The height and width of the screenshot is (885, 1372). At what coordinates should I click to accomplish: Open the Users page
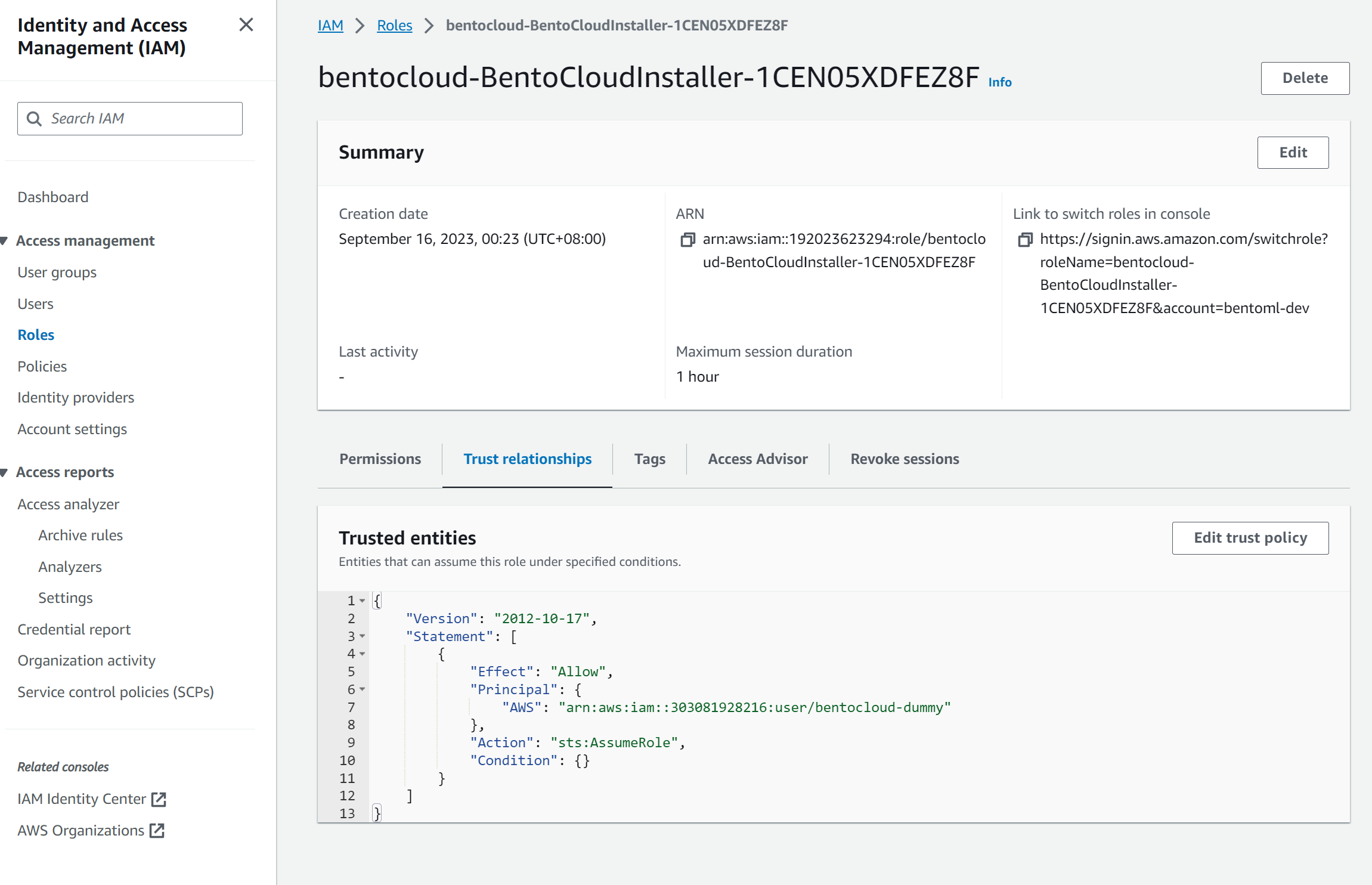click(x=35, y=304)
